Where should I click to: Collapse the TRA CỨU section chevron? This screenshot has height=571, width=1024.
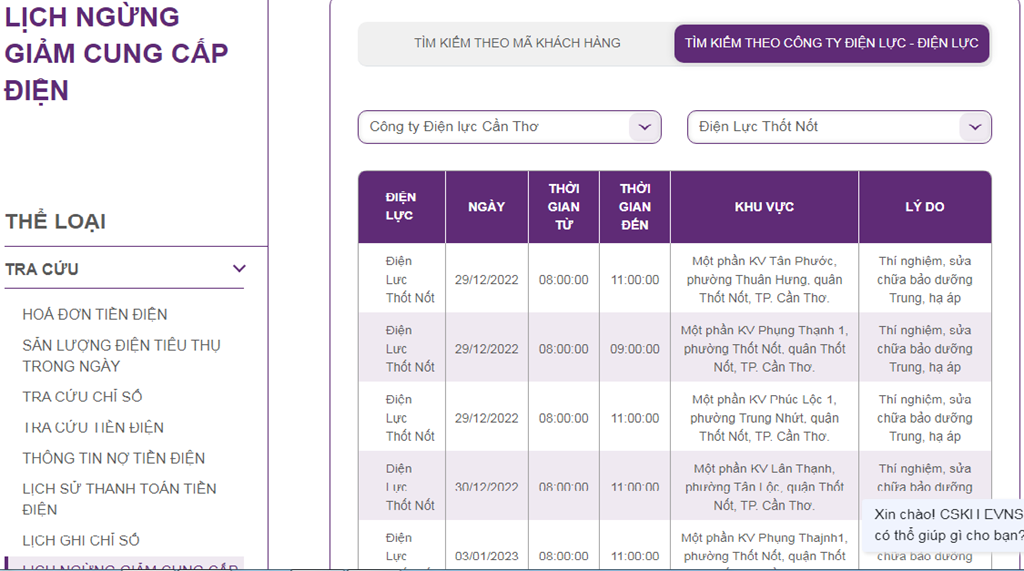[x=239, y=269]
